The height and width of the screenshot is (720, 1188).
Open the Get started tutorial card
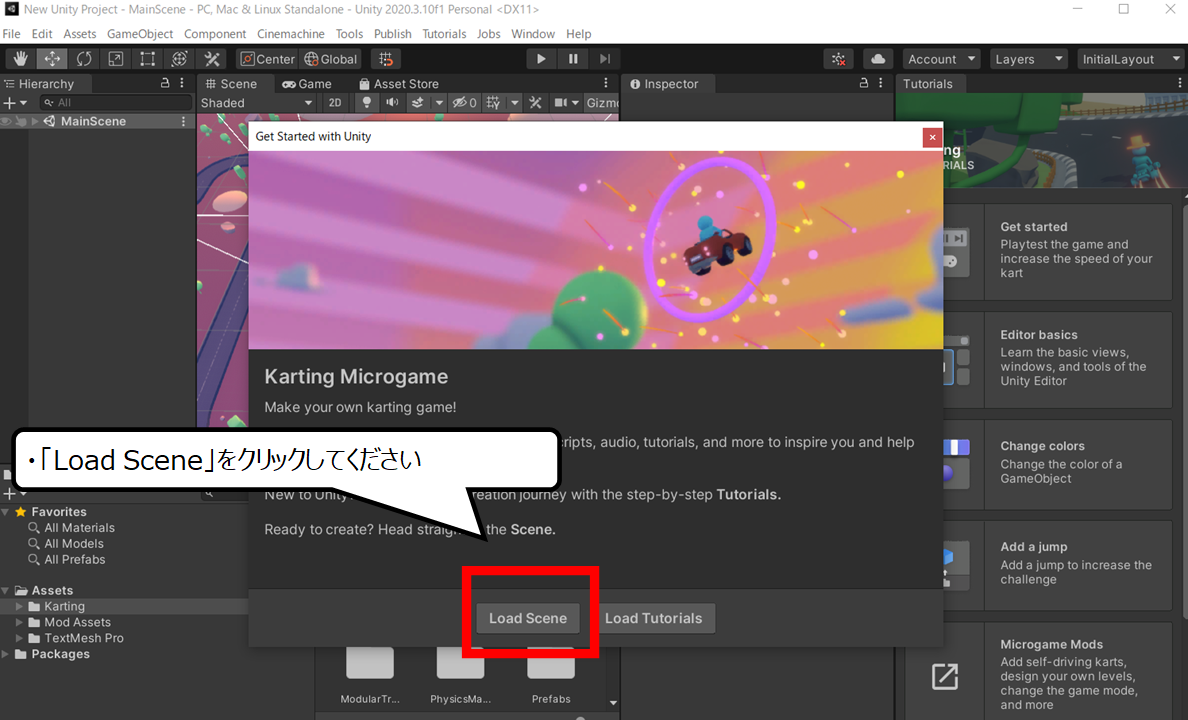(x=1058, y=250)
